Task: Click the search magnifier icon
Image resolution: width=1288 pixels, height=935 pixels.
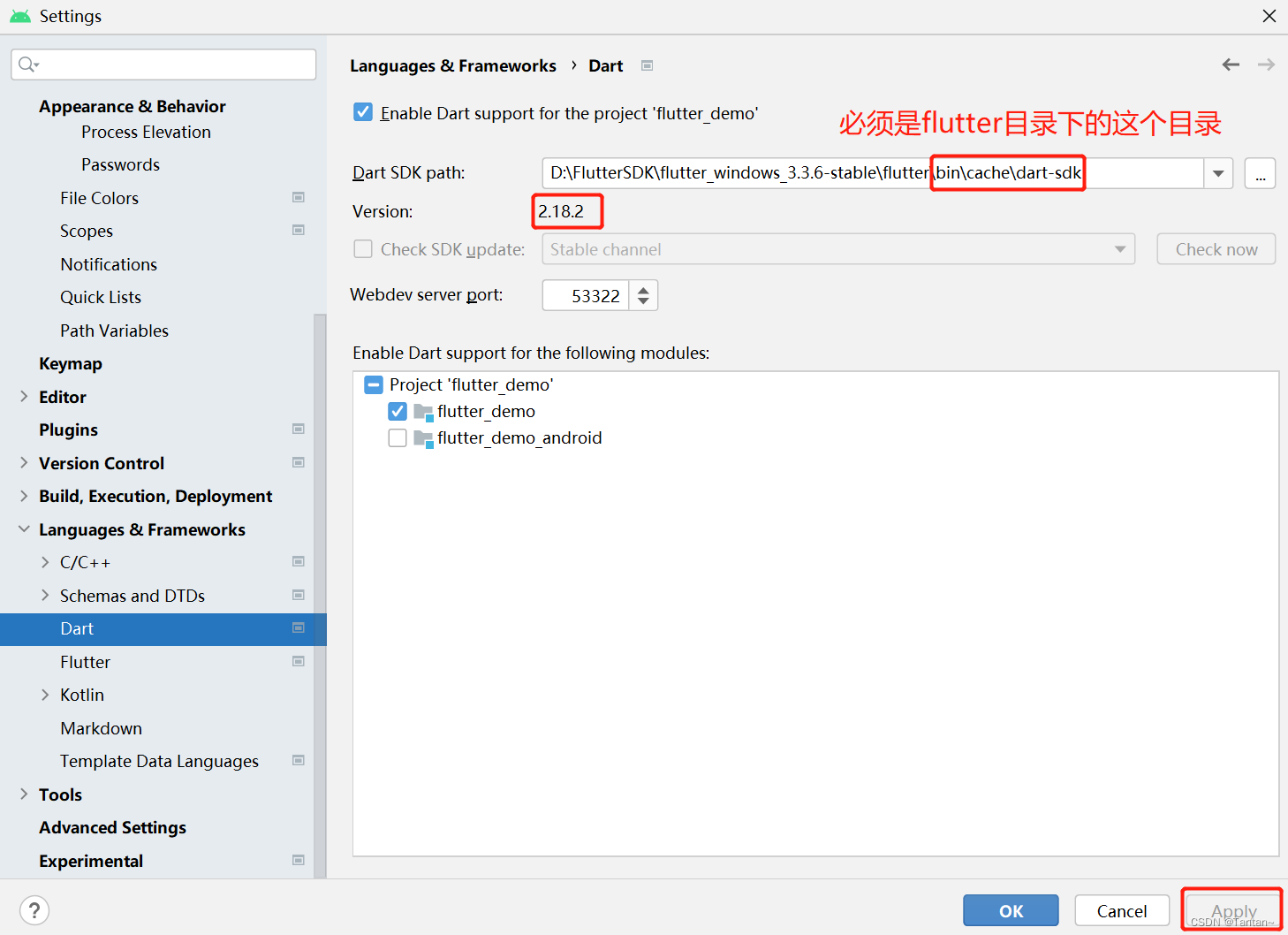Action: [x=27, y=64]
